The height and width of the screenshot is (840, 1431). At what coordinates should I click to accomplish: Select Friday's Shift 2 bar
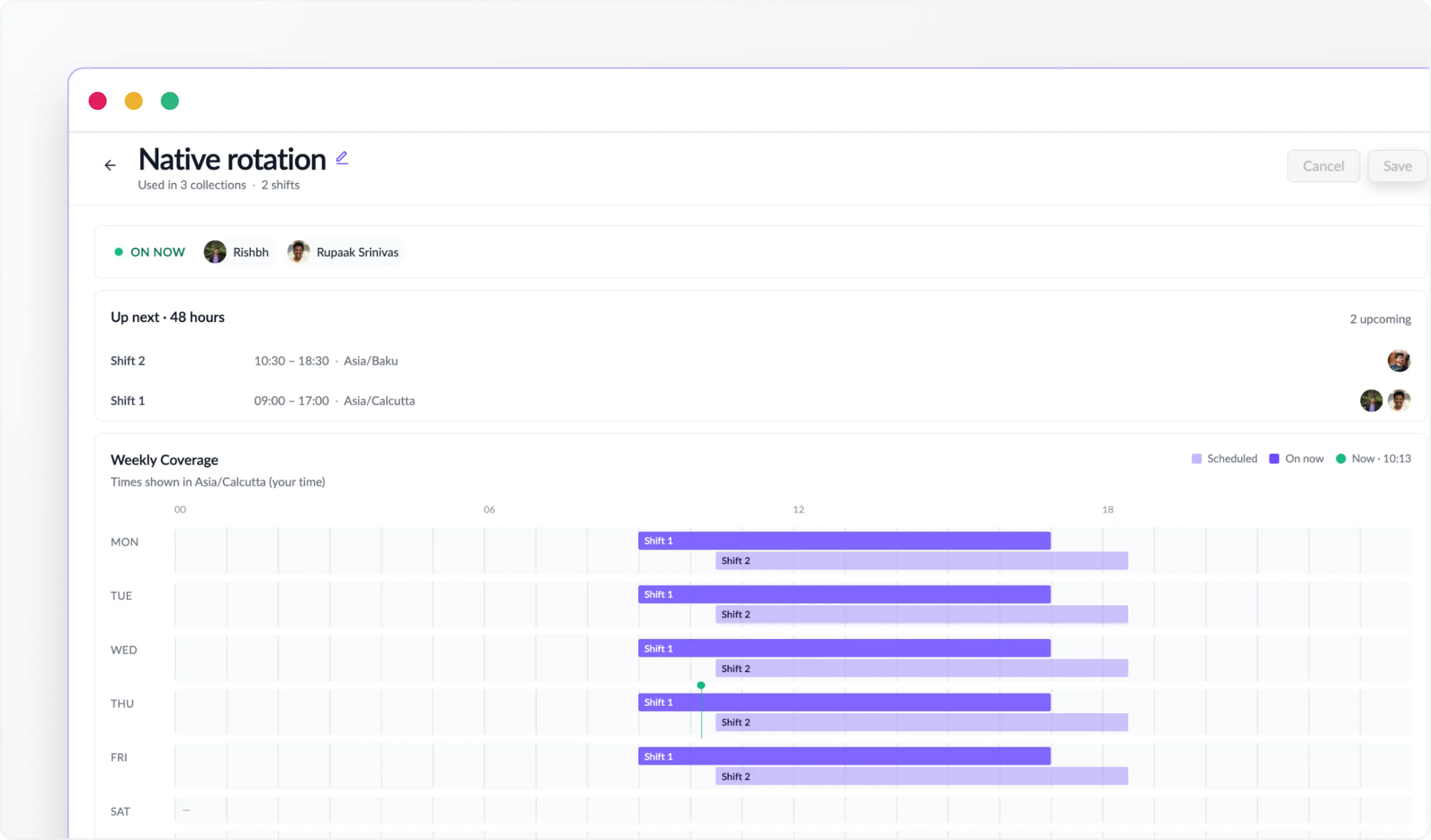click(921, 776)
